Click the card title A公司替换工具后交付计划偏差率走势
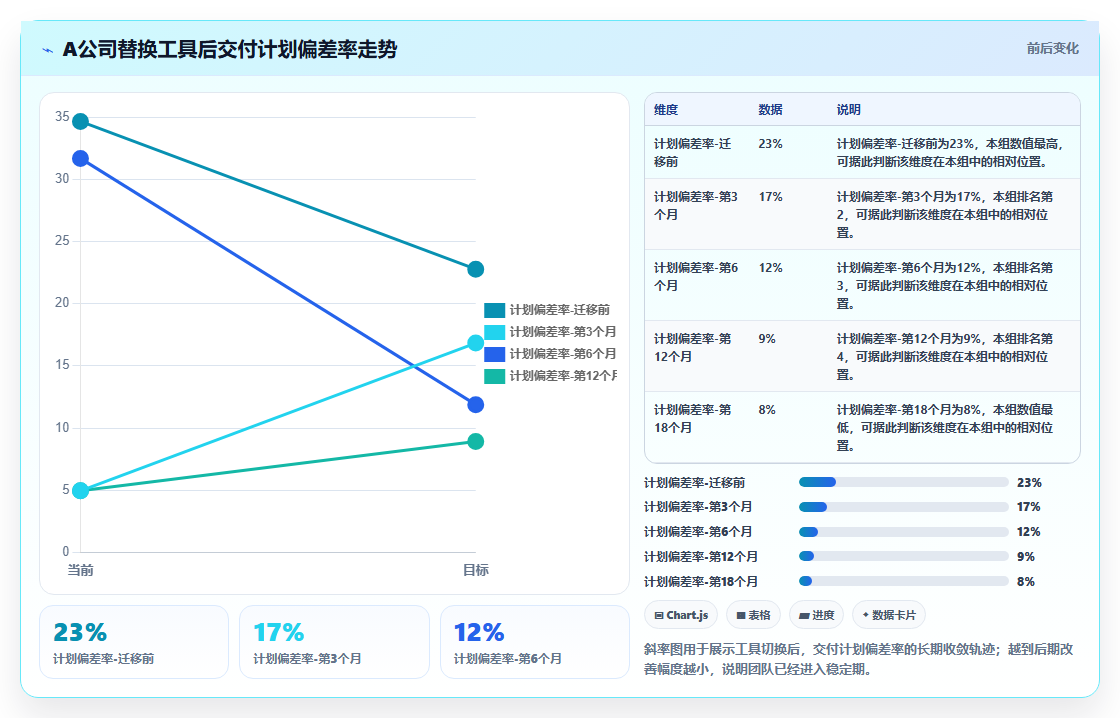The width and height of the screenshot is (1120, 718). pos(229,49)
